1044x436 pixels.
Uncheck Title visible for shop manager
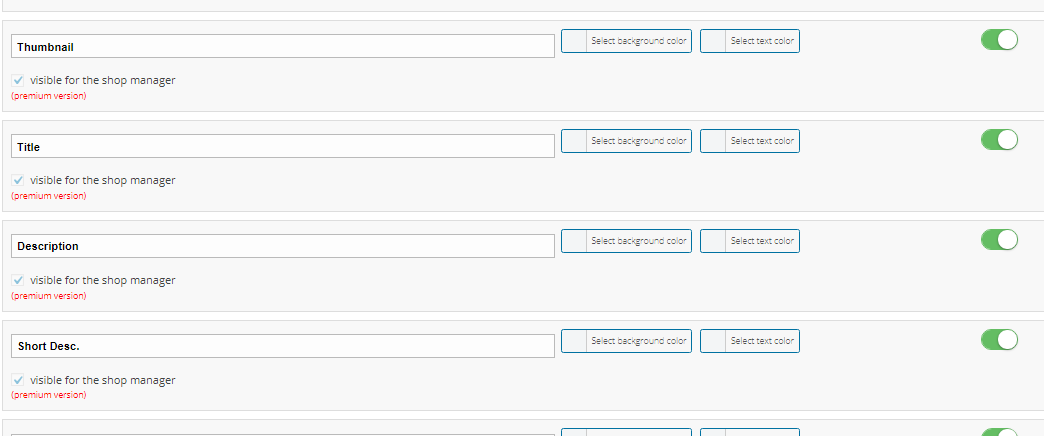click(18, 180)
